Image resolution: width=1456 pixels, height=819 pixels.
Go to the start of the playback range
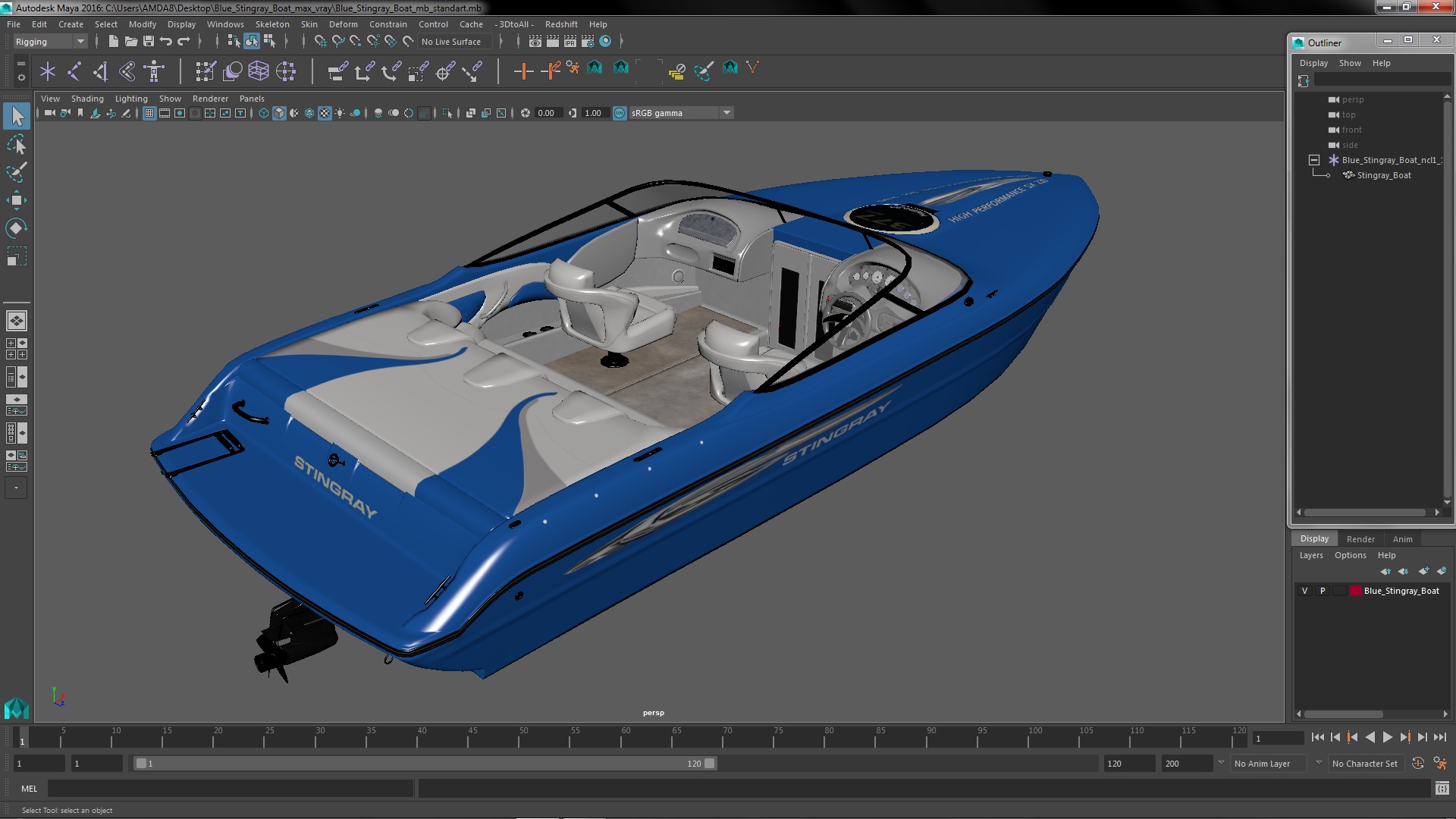[x=1317, y=737]
